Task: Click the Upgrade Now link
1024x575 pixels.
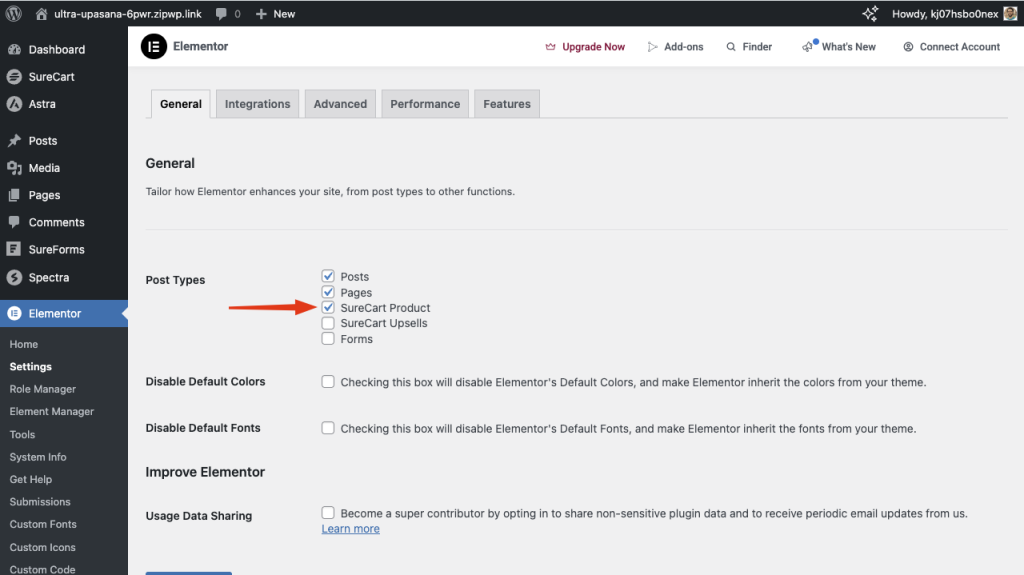Action: click(x=585, y=47)
